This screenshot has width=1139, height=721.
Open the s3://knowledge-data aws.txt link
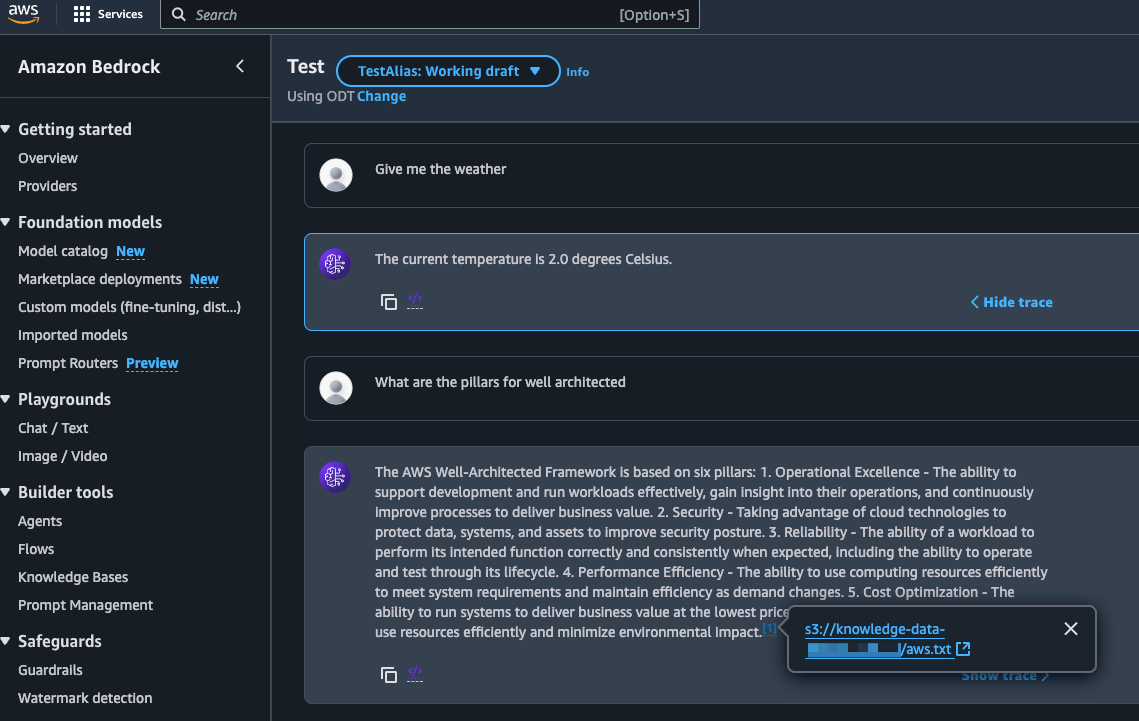(878, 639)
